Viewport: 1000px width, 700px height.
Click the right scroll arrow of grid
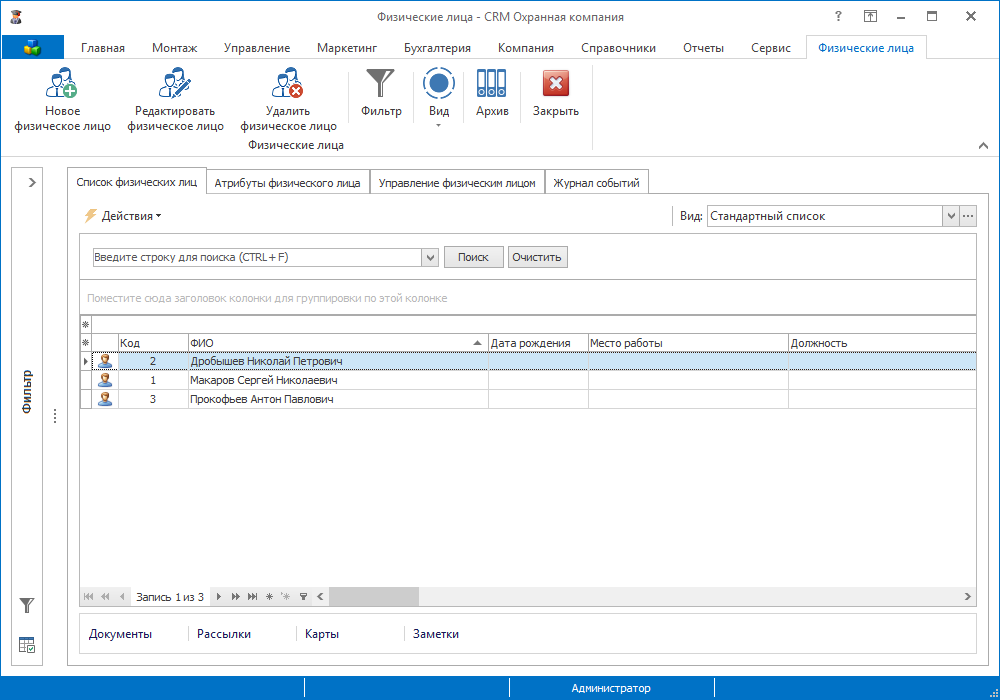(x=967, y=597)
